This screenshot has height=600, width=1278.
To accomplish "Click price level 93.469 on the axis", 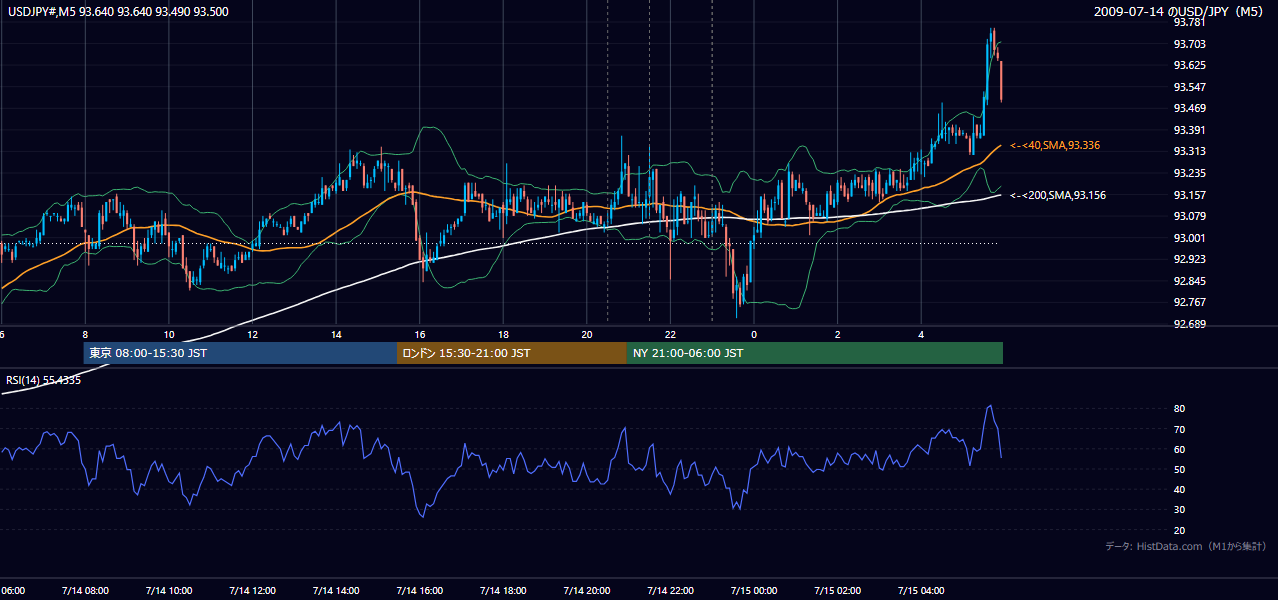I will click(x=1189, y=108).
